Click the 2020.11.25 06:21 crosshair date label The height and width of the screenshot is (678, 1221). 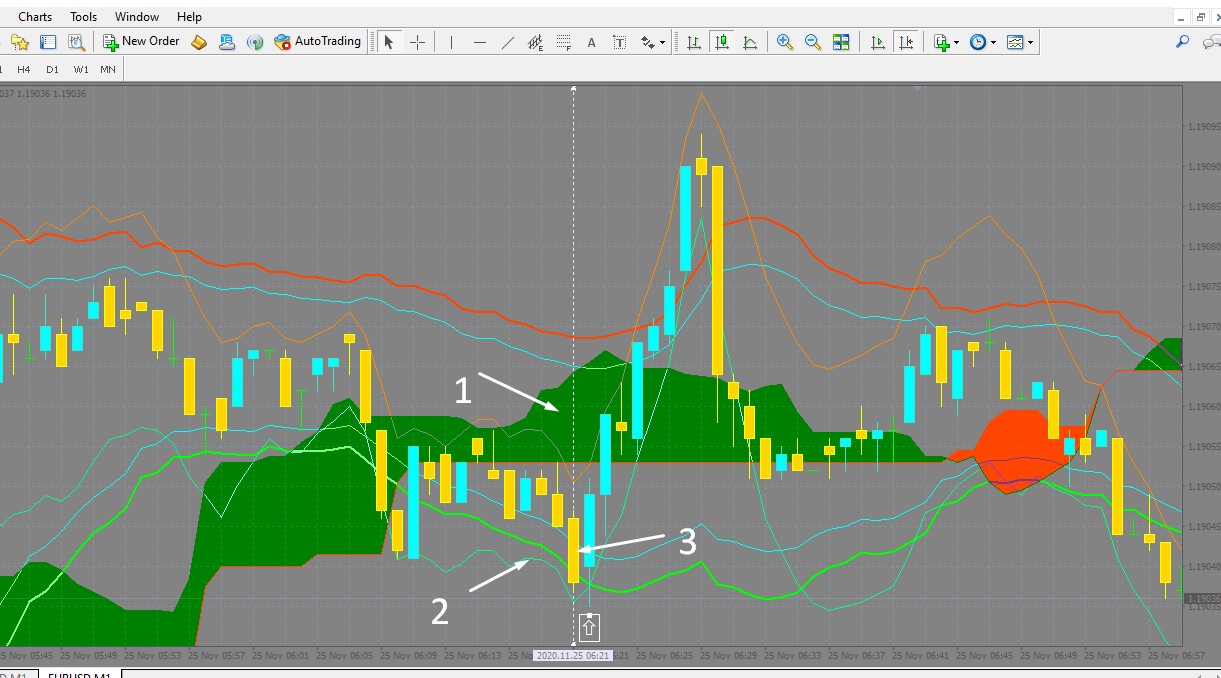(x=573, y=656)
